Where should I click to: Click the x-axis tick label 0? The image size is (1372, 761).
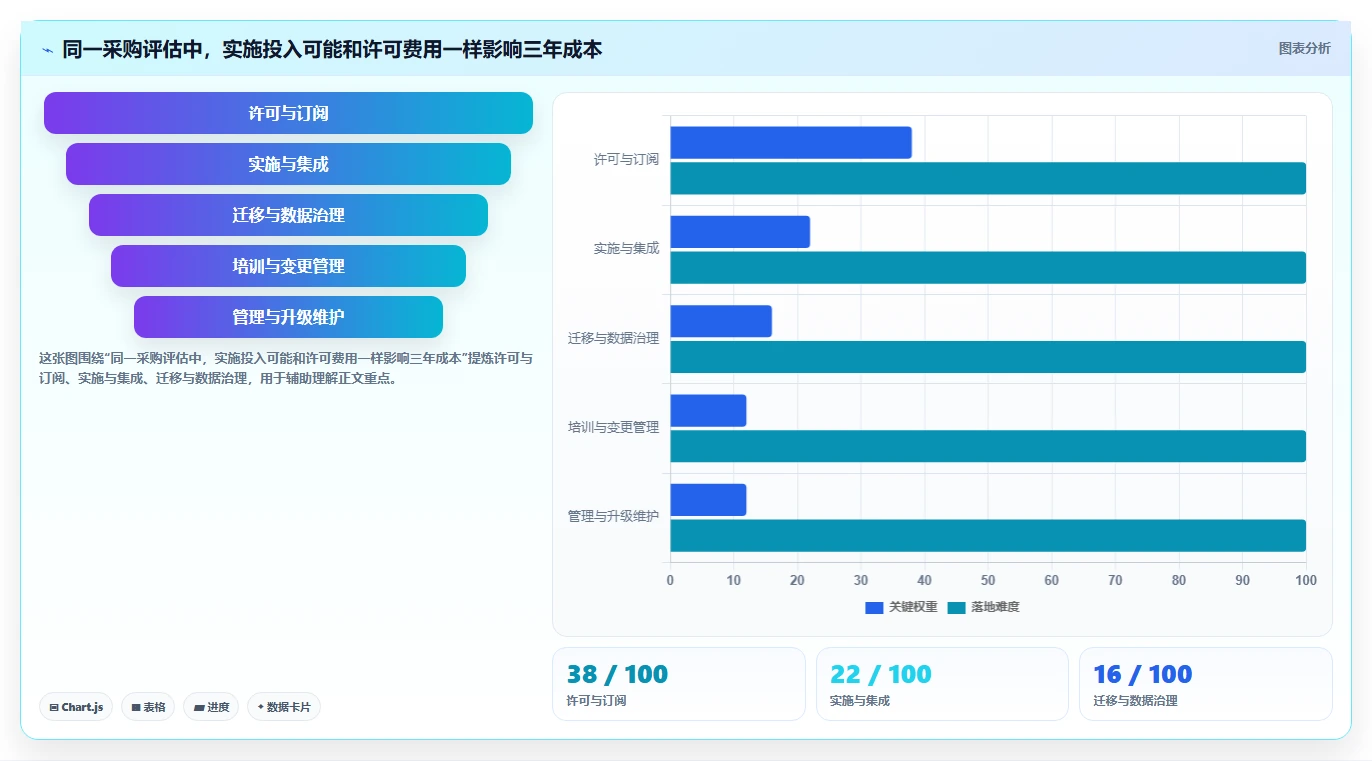tap(670, 580)
